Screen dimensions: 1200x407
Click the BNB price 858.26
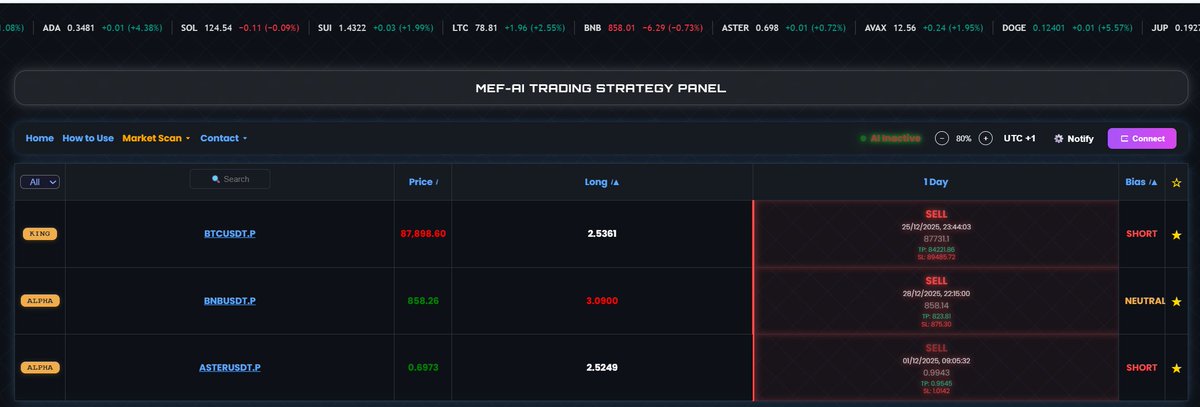[x=422, y=300]
